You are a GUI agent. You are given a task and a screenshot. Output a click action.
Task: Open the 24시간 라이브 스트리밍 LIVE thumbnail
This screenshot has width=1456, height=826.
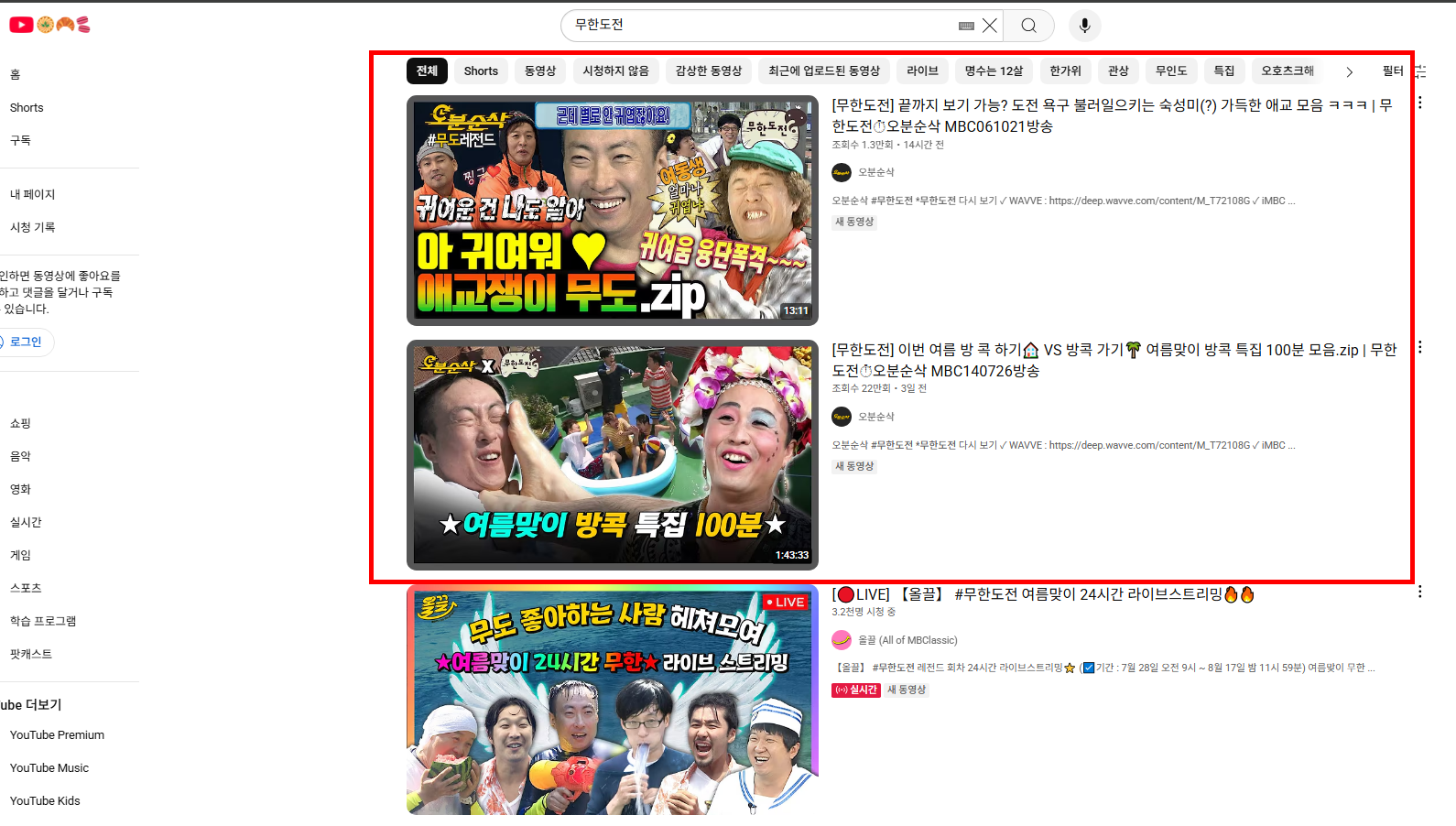pyautogui.click(x=612, y=700)
